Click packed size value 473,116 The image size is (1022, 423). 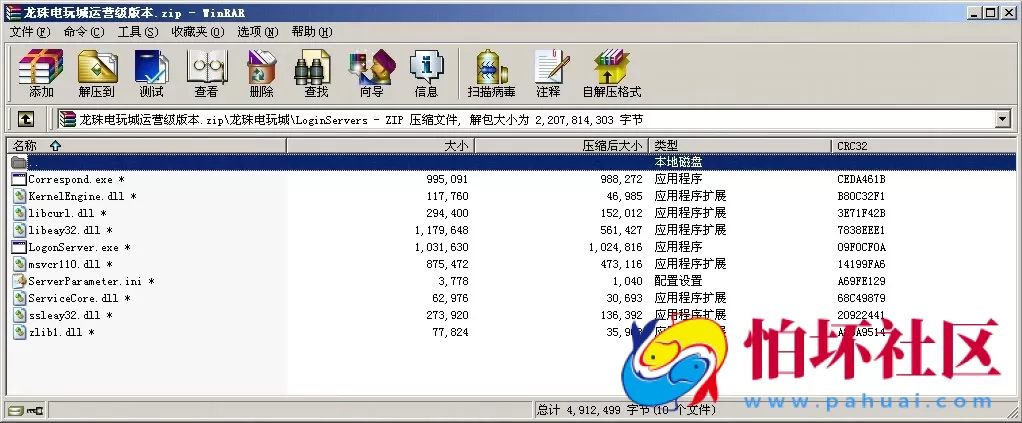(621, 265)
